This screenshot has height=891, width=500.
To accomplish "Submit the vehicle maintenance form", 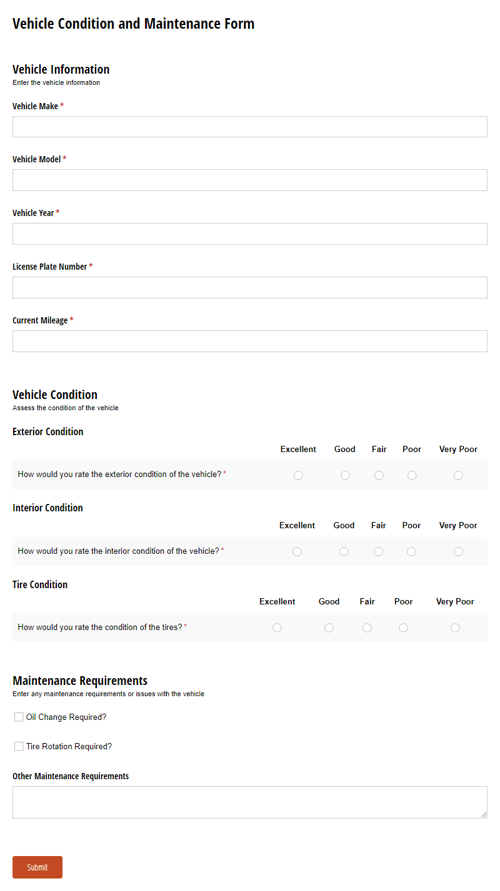I will (38, 867).
